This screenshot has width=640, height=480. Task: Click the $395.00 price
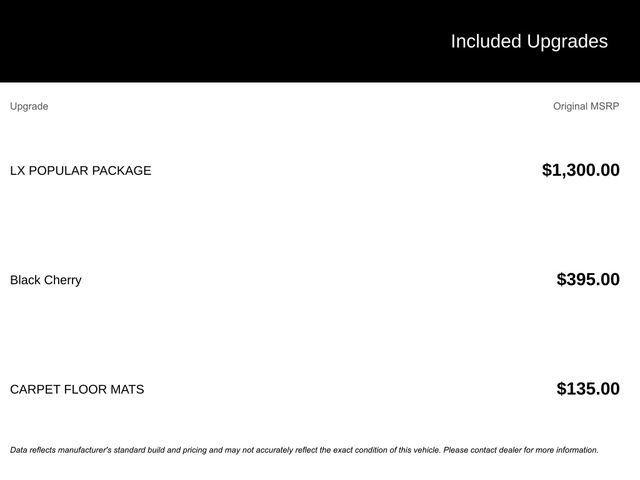click(x=588, y=280)
